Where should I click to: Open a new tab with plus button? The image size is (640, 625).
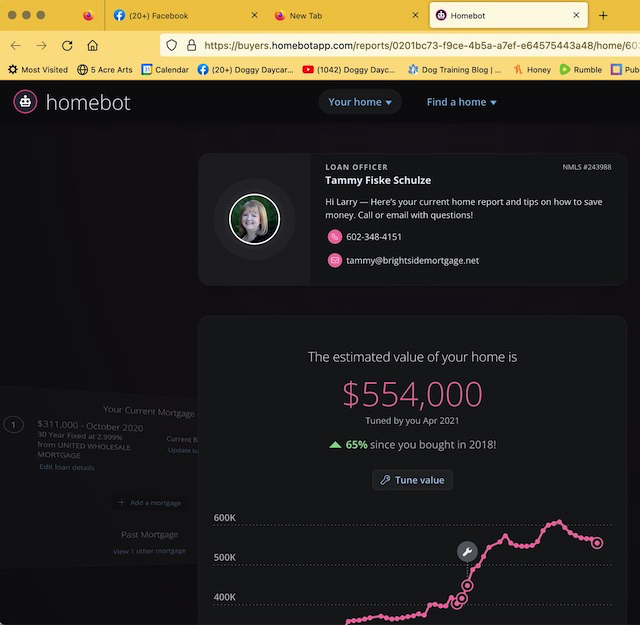click(603, 16)
